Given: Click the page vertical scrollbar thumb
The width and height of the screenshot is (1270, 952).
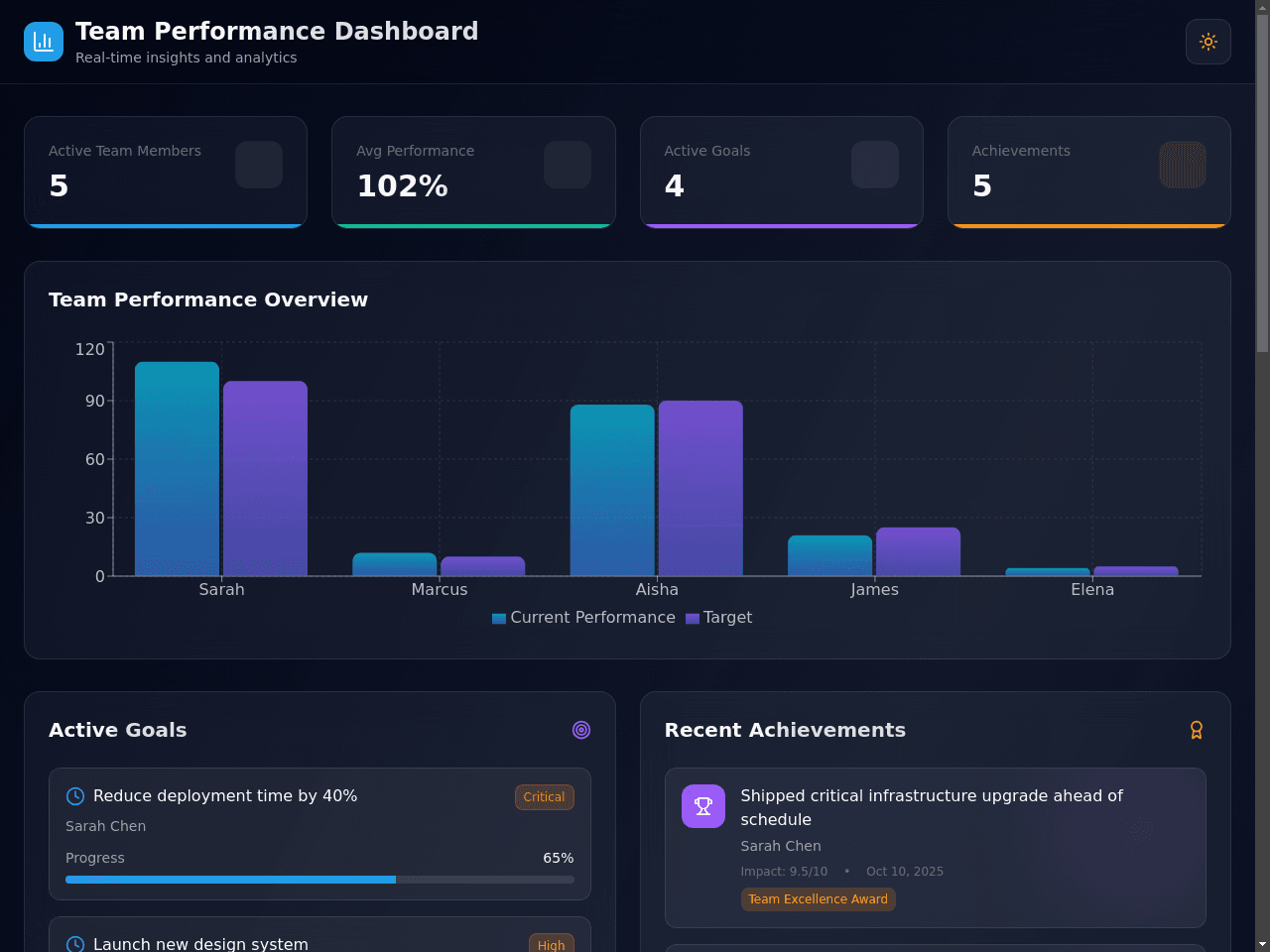Looking at the screenshot, I should point(1262,183).
